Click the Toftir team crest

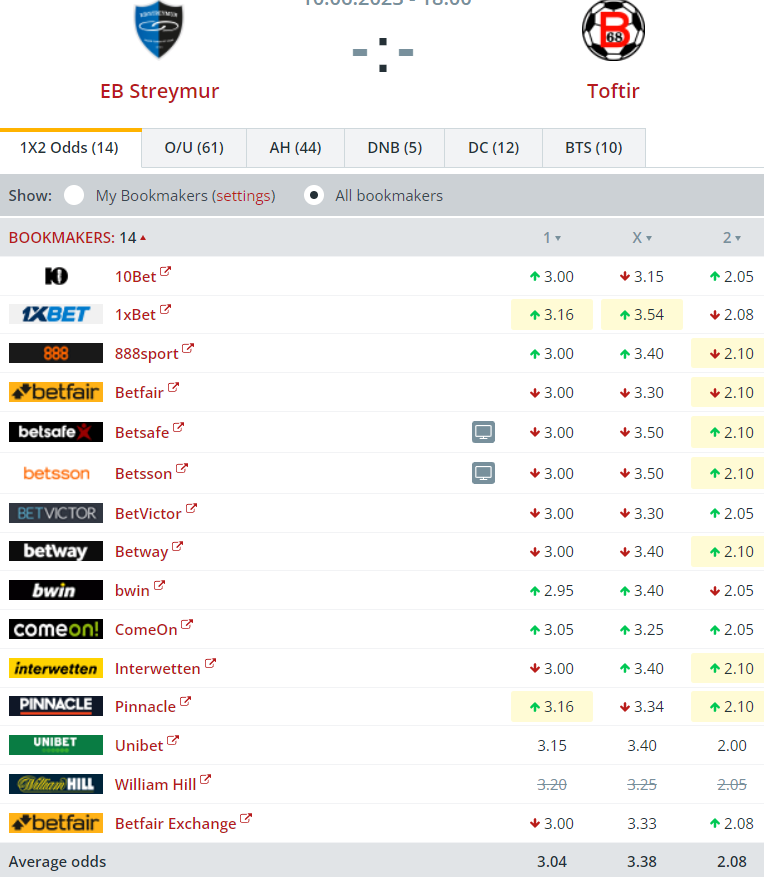(613, 30)
